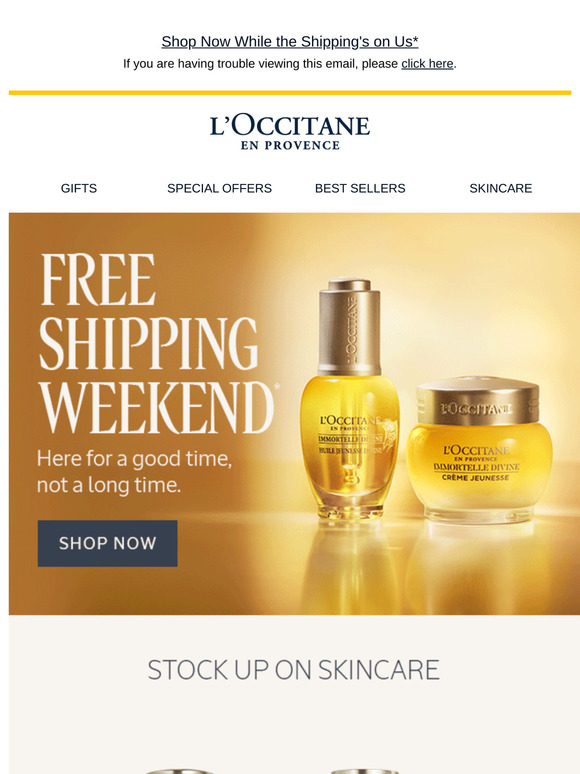580x774 pixels.
Task: Click the L'Occitane en Provence logo
Action: tap(290, 132)
